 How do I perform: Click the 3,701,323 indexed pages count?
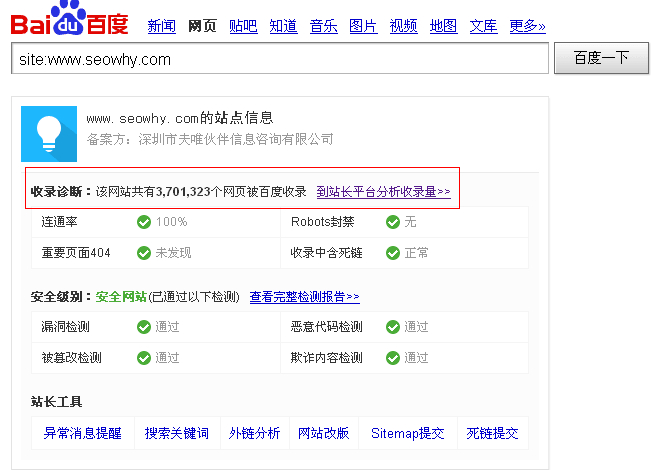[x=183, y=192]
